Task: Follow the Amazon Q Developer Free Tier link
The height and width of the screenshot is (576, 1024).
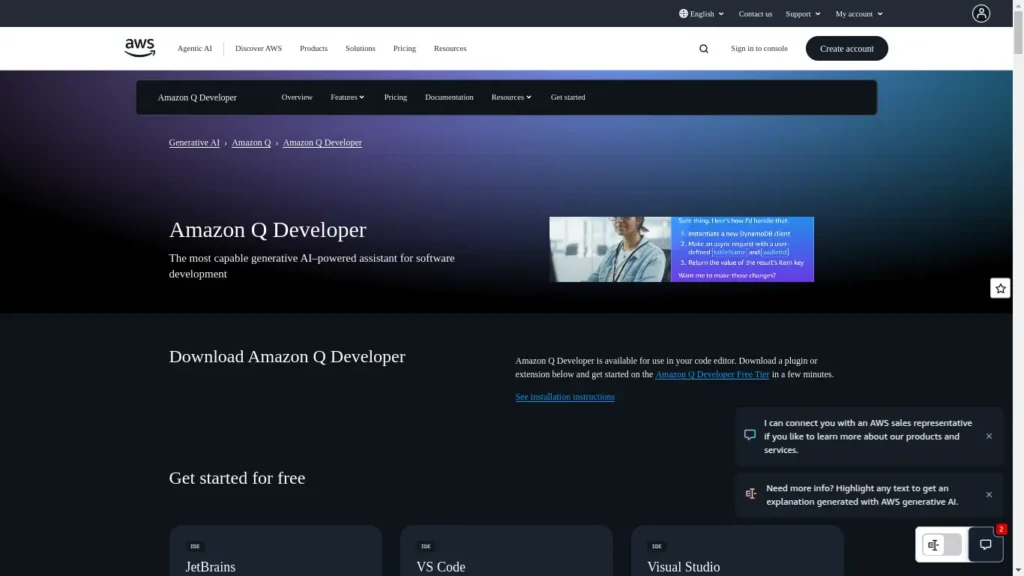Action: 712,374
